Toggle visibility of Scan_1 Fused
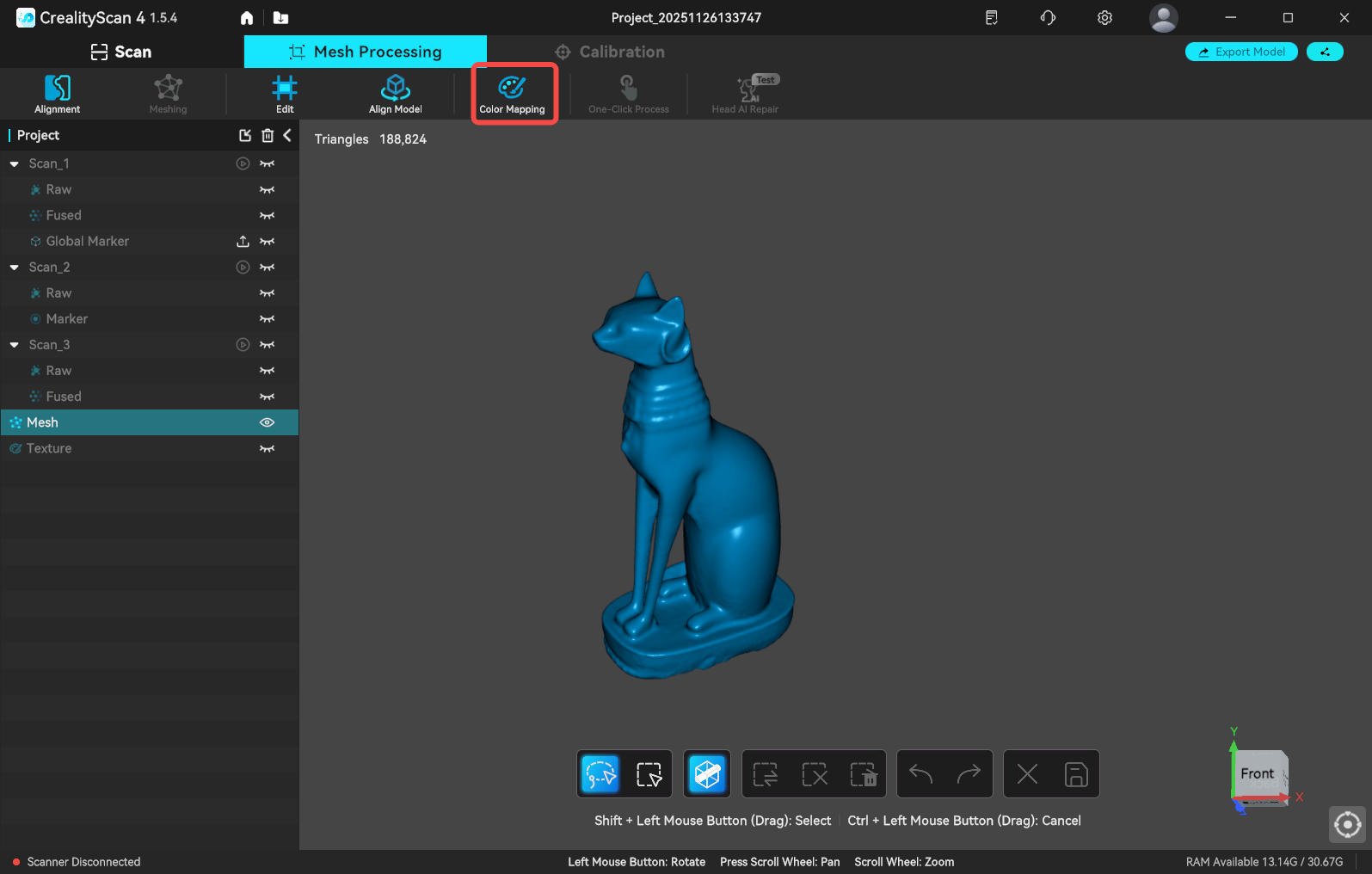1372x874 pixels. (268, 216)
